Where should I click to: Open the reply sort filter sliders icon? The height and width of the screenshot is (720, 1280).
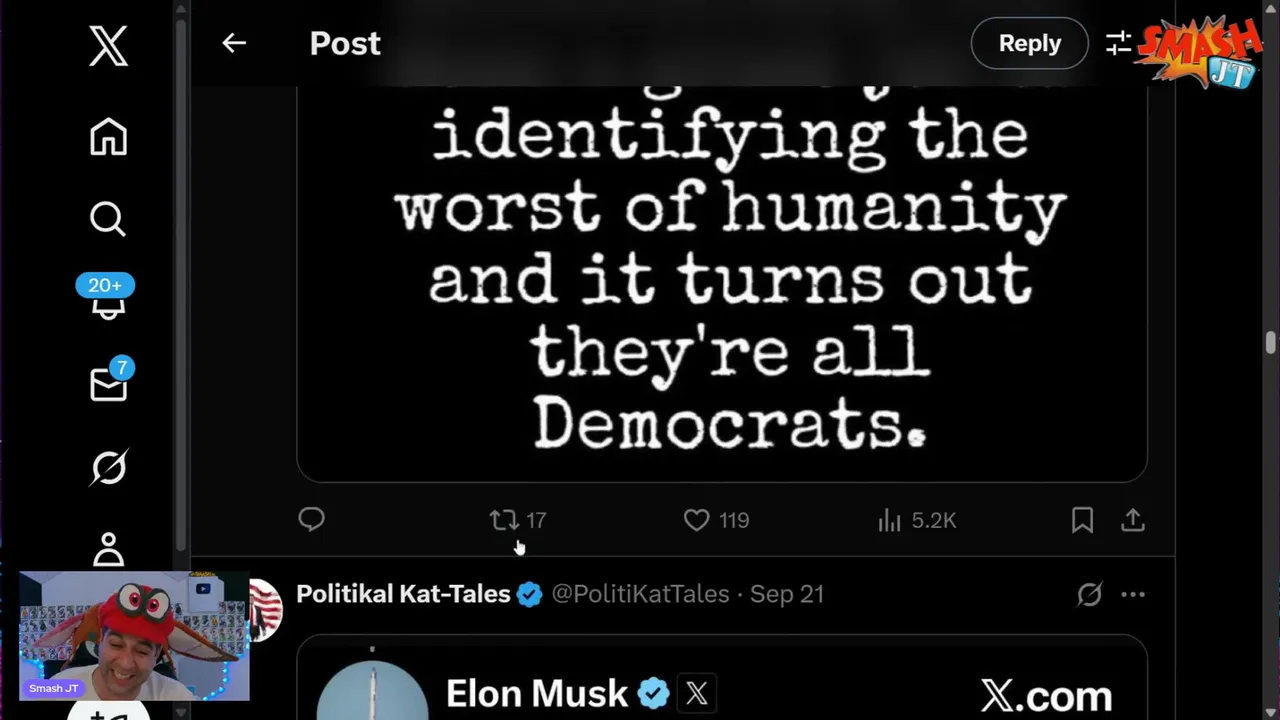point(1119,43)
